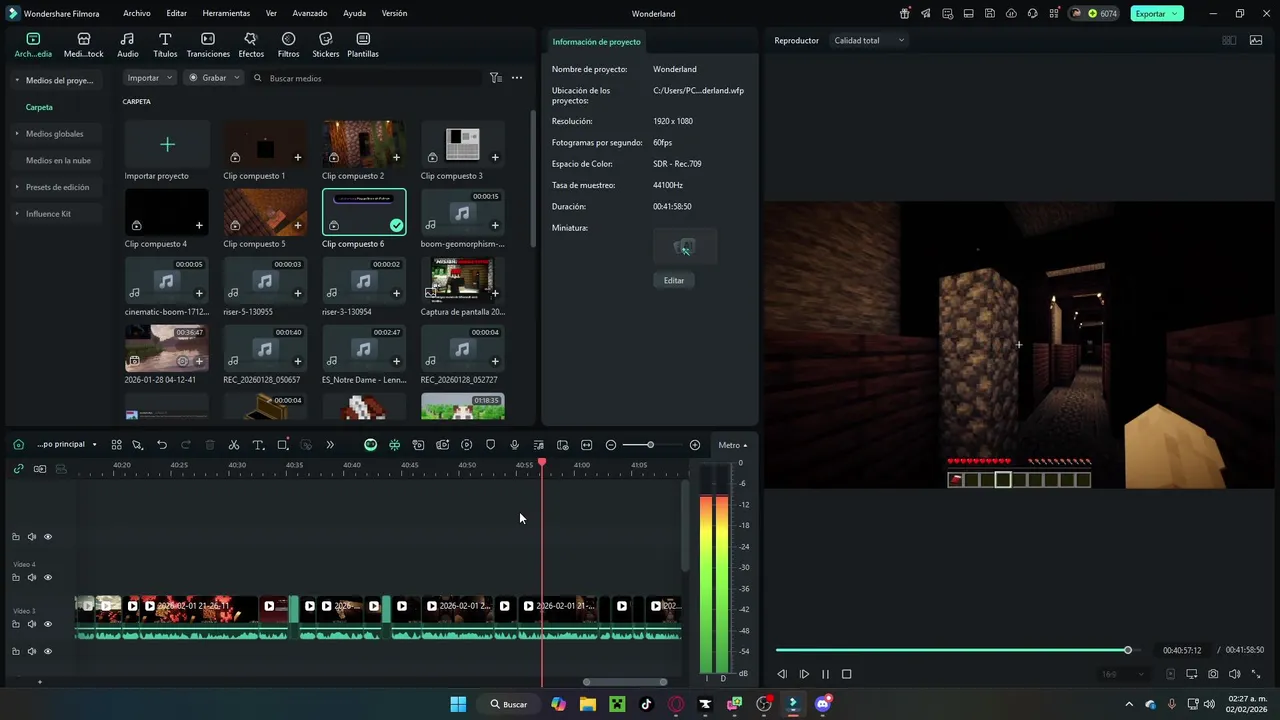The image size is (1280, 720).
Task: Open the Audio media tab
Action: point(128,45)
